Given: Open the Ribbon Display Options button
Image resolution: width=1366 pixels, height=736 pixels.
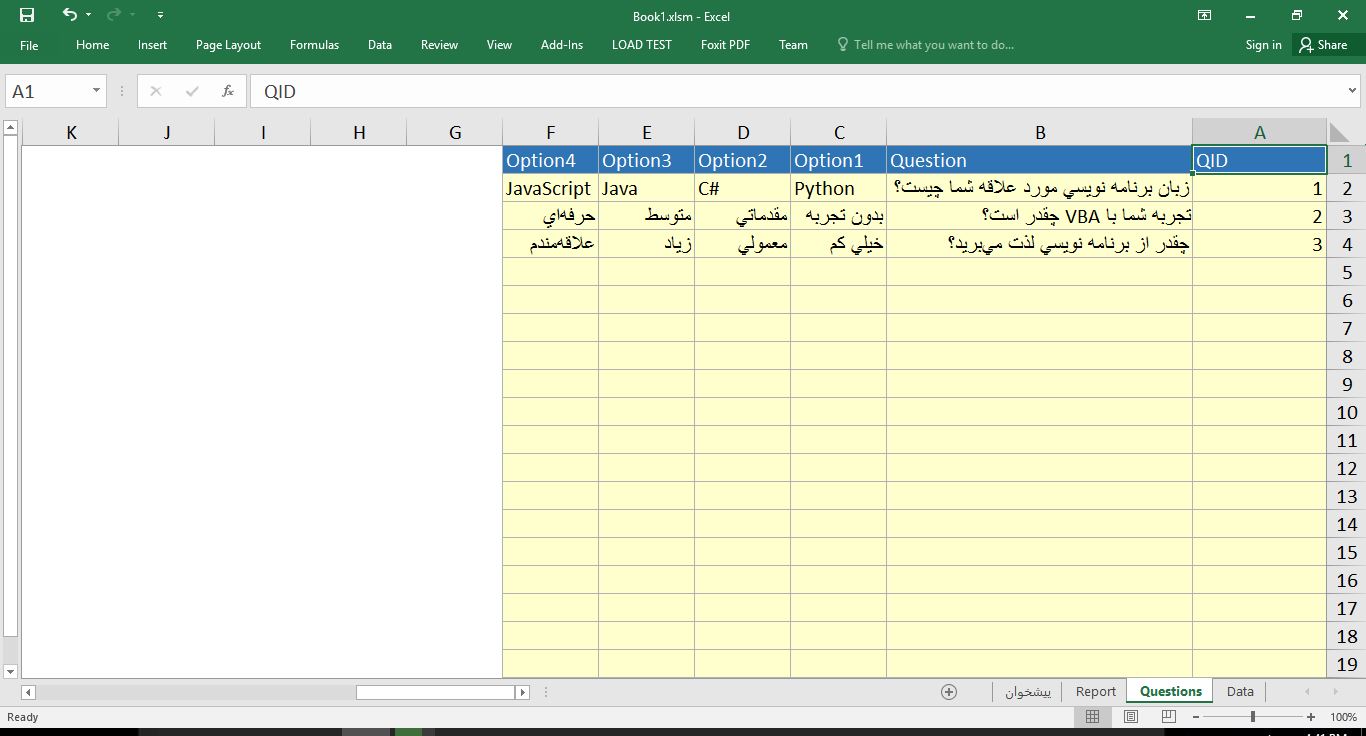Looking at the screenshot, I should (x=1205, y=15).
